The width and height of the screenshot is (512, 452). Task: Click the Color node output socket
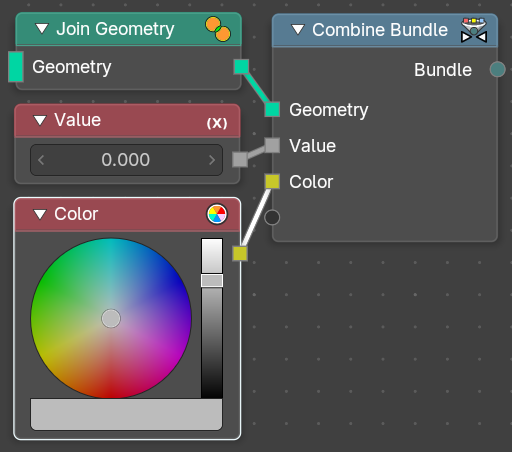click(240, 253)
